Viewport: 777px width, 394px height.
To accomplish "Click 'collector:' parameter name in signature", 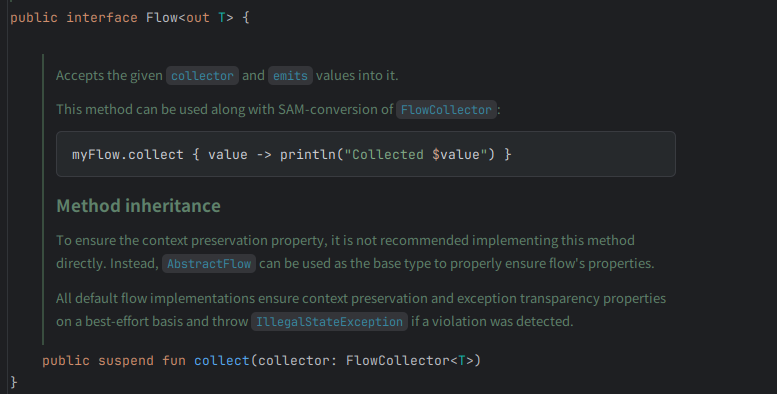I will (x=297, y=360).
